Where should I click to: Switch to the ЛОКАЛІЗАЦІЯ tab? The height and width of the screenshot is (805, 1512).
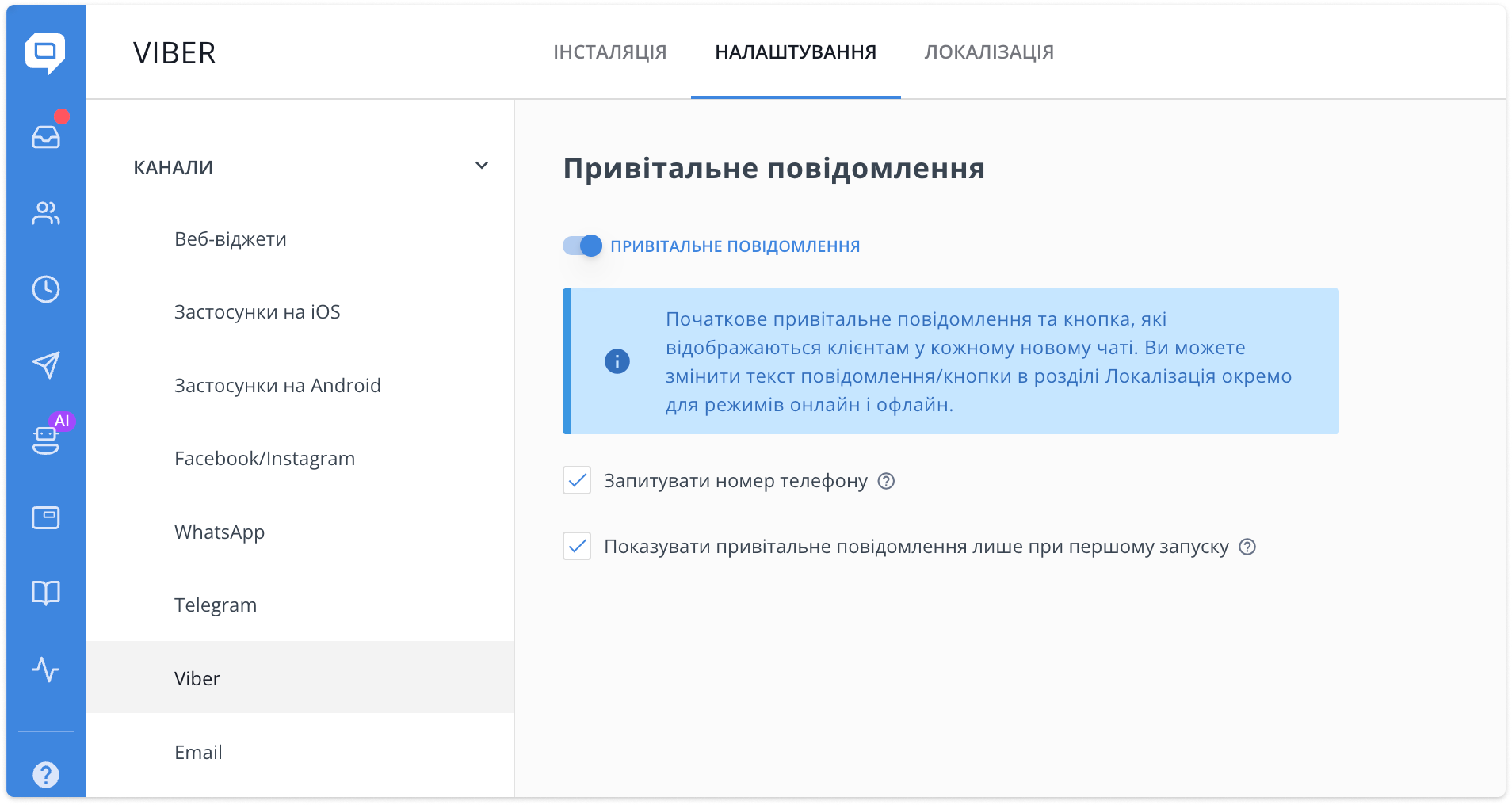coord(987,52)
